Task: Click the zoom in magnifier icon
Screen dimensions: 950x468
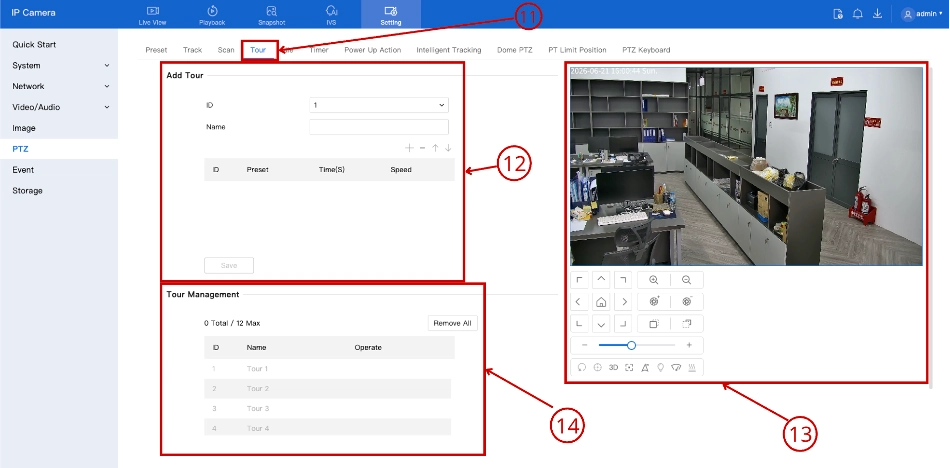Action: click(x=654, y=280)
